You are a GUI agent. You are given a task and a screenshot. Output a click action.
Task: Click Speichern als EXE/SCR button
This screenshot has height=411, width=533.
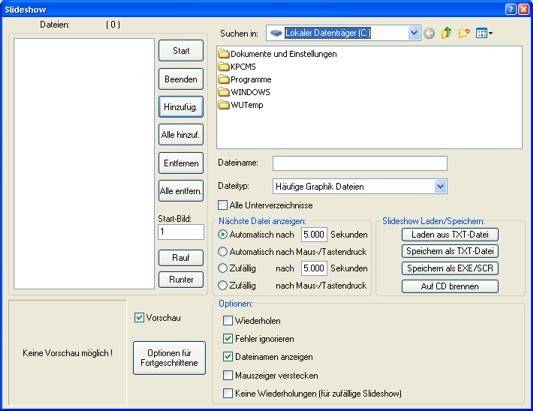point(450,268)
